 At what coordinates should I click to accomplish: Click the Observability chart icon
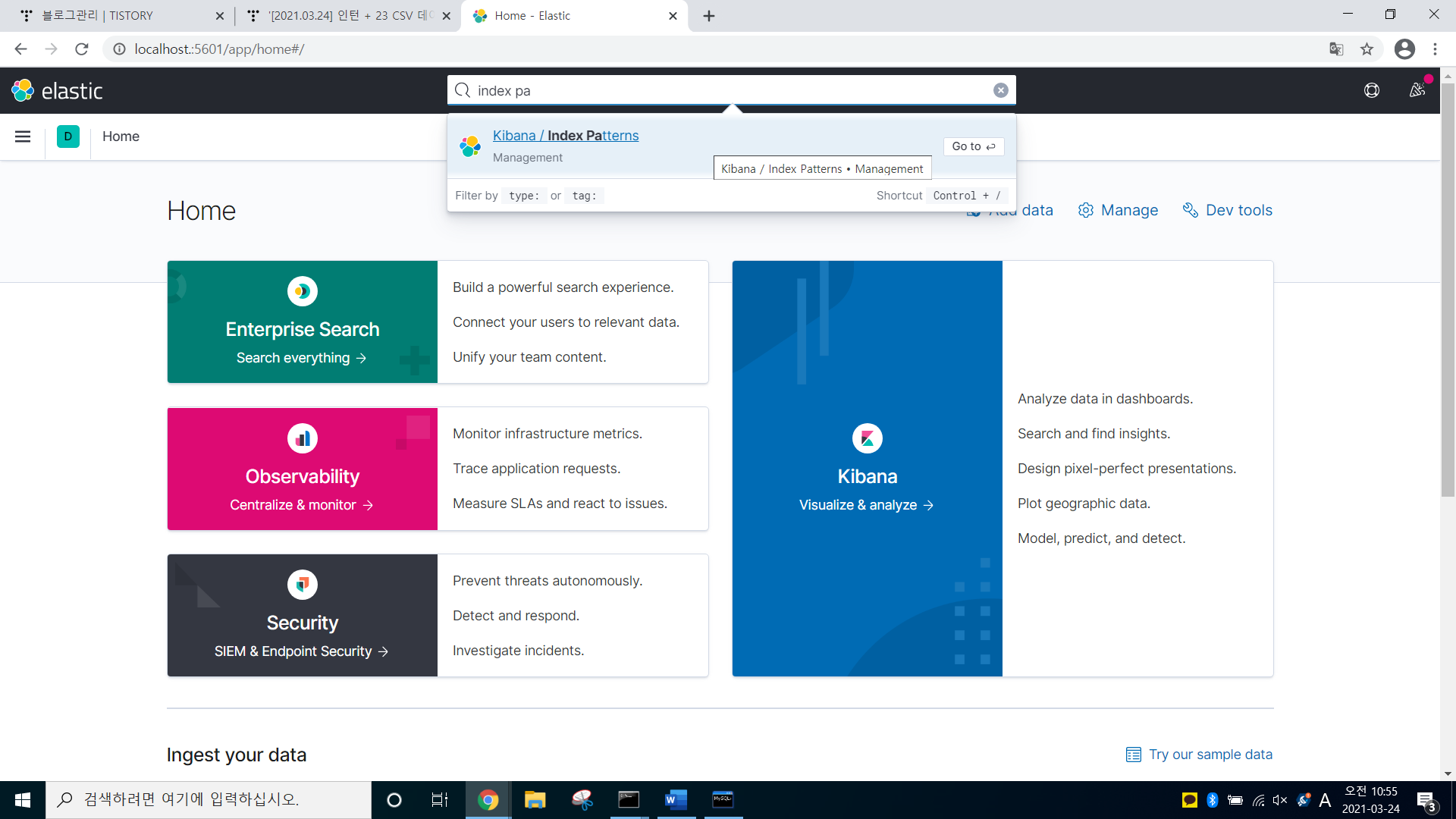[x=302, y=438]
